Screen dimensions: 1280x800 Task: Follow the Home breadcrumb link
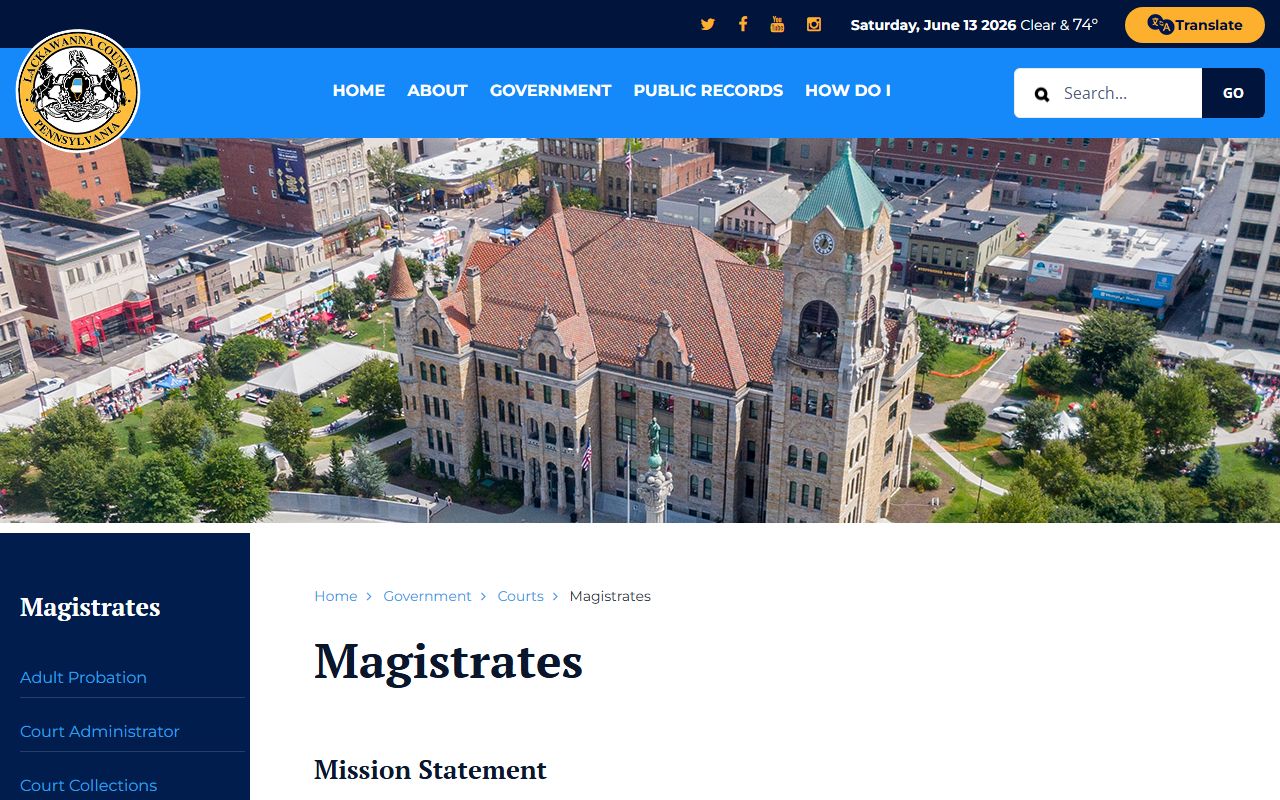pyautogui.click(x=336, y=596)
